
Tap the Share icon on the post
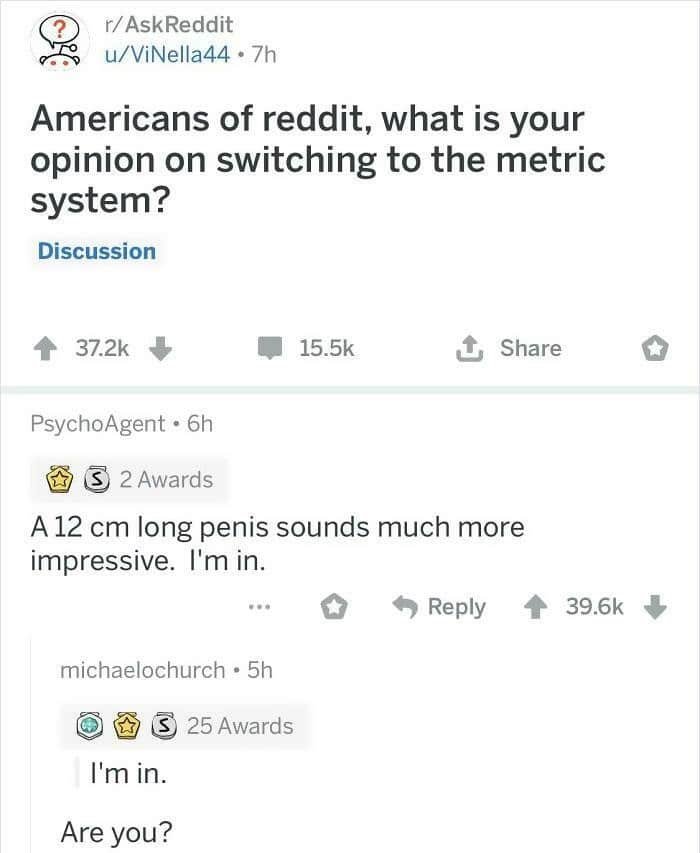469,349
